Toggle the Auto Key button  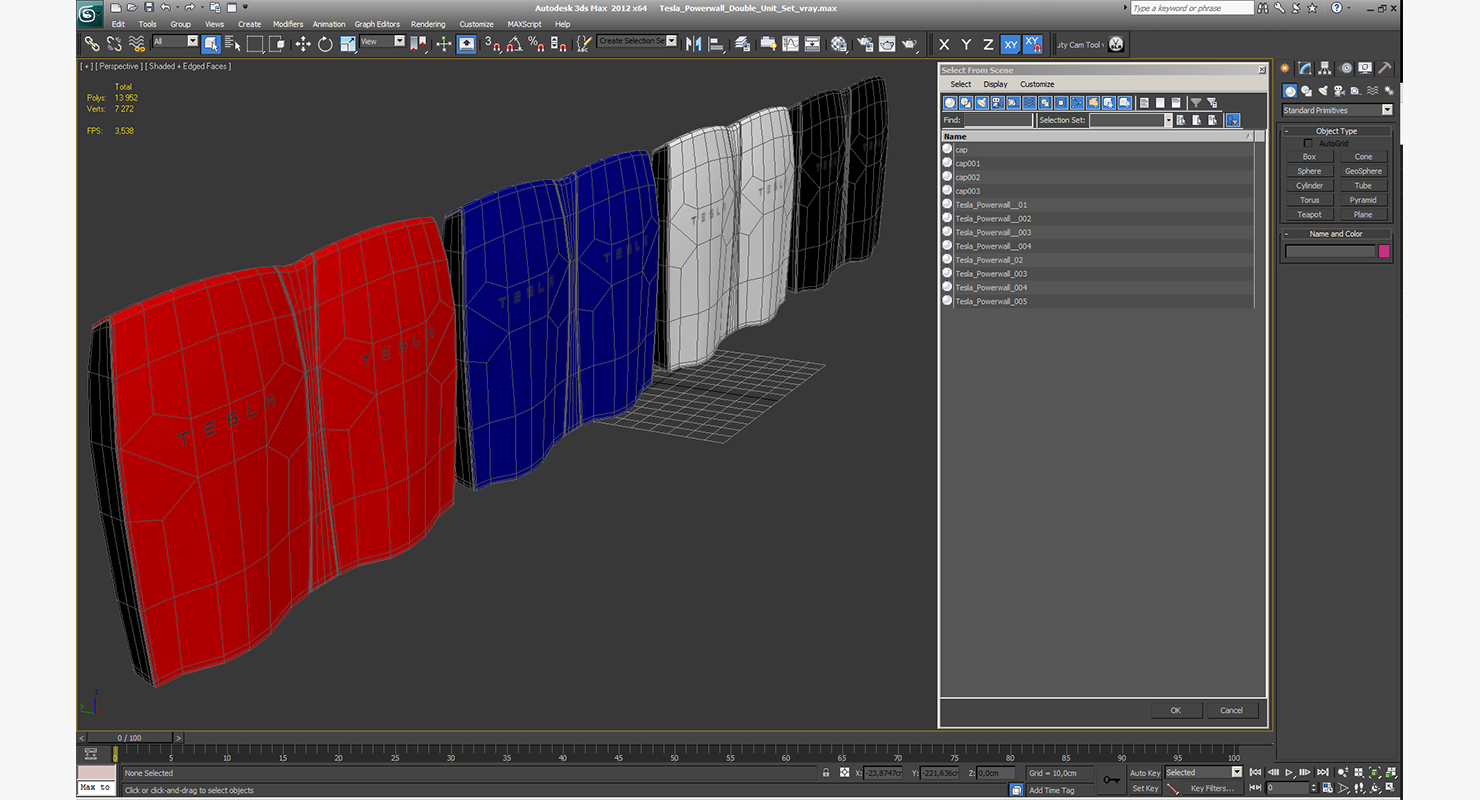coord(1145,773)
